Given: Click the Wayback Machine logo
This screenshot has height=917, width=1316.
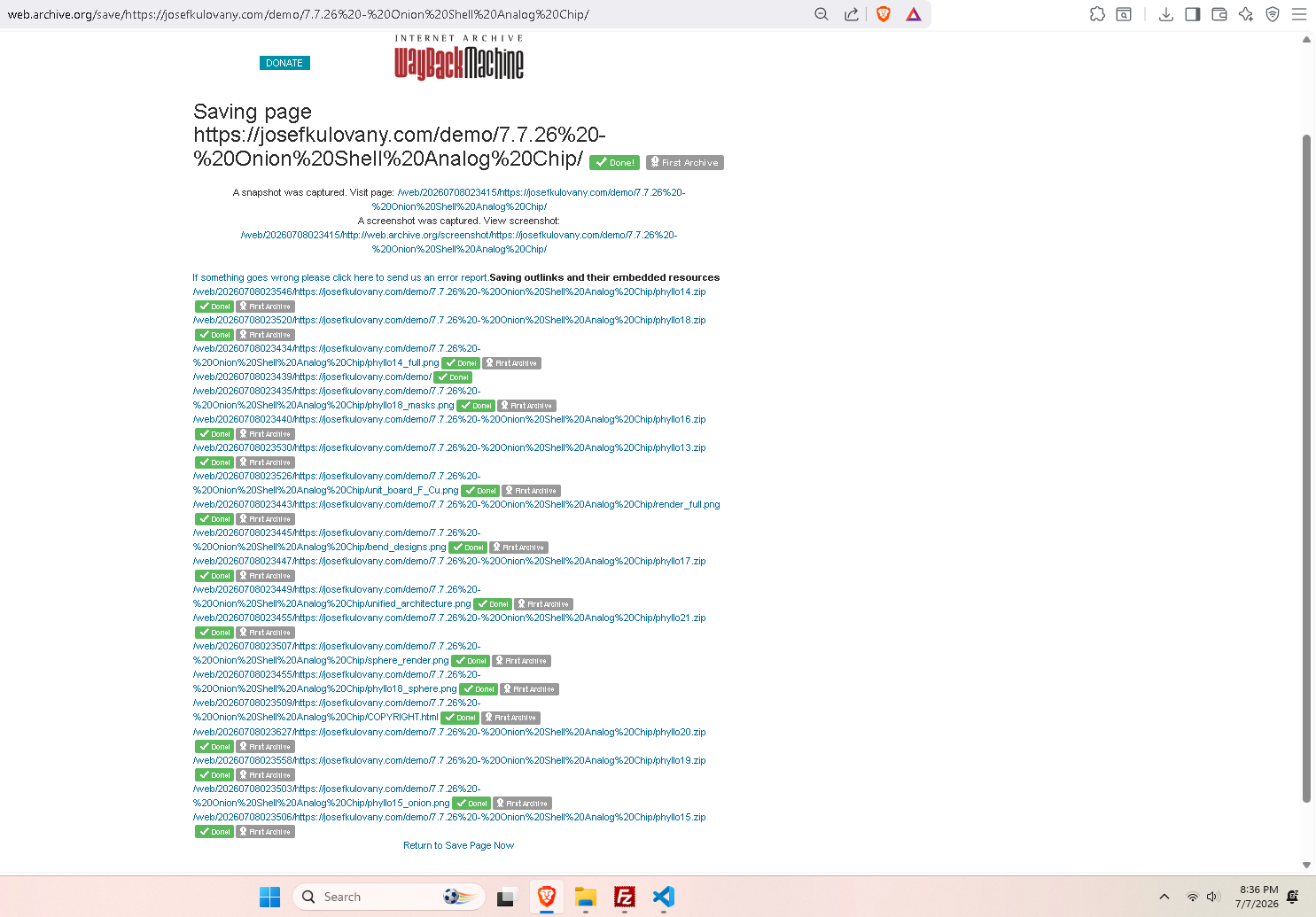Looking at the screenshot, I should pyautogui.click(x=459, y=58).
